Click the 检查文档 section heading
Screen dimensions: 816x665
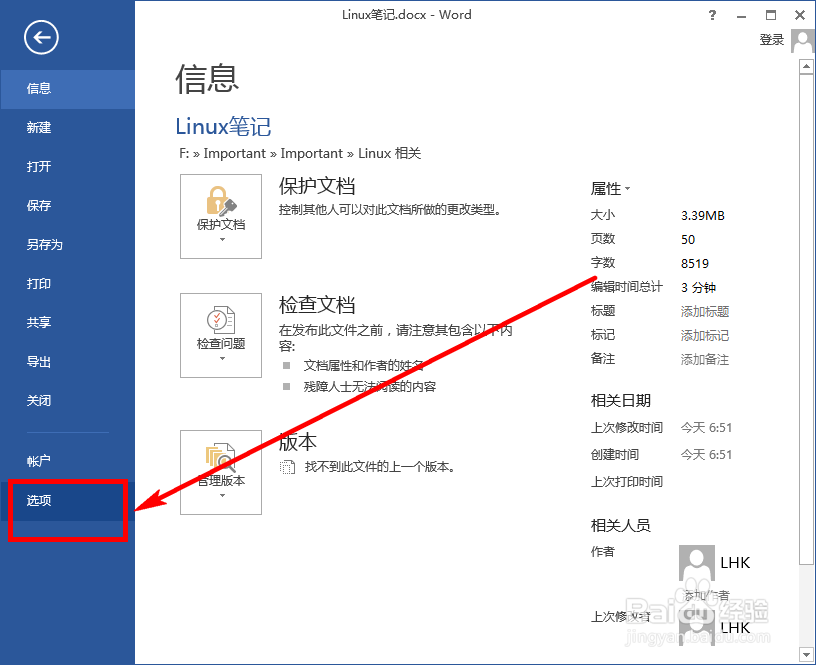coord(317,305)
